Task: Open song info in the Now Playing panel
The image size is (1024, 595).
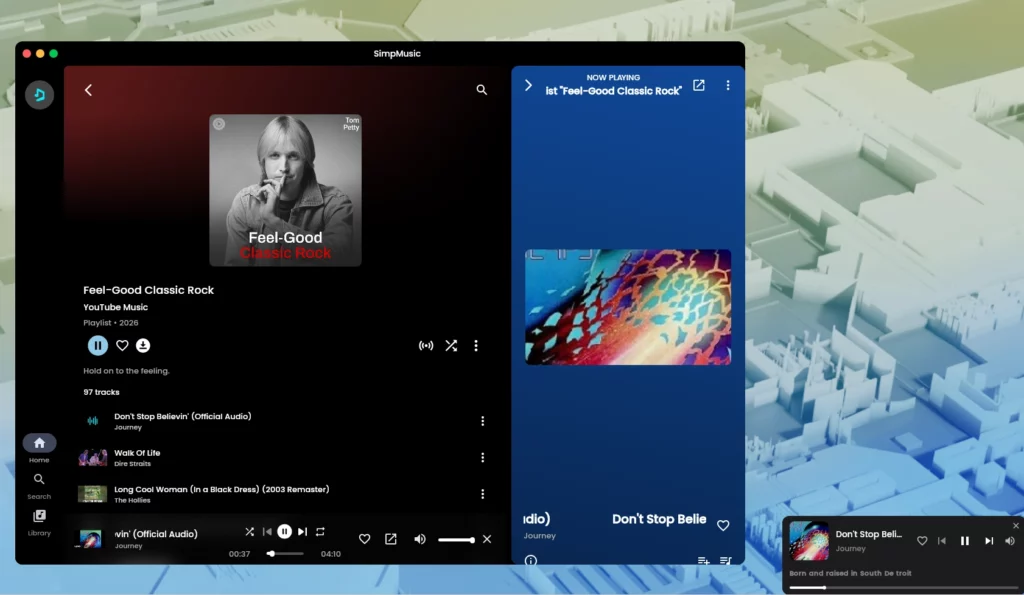Action: click(529, 561)
